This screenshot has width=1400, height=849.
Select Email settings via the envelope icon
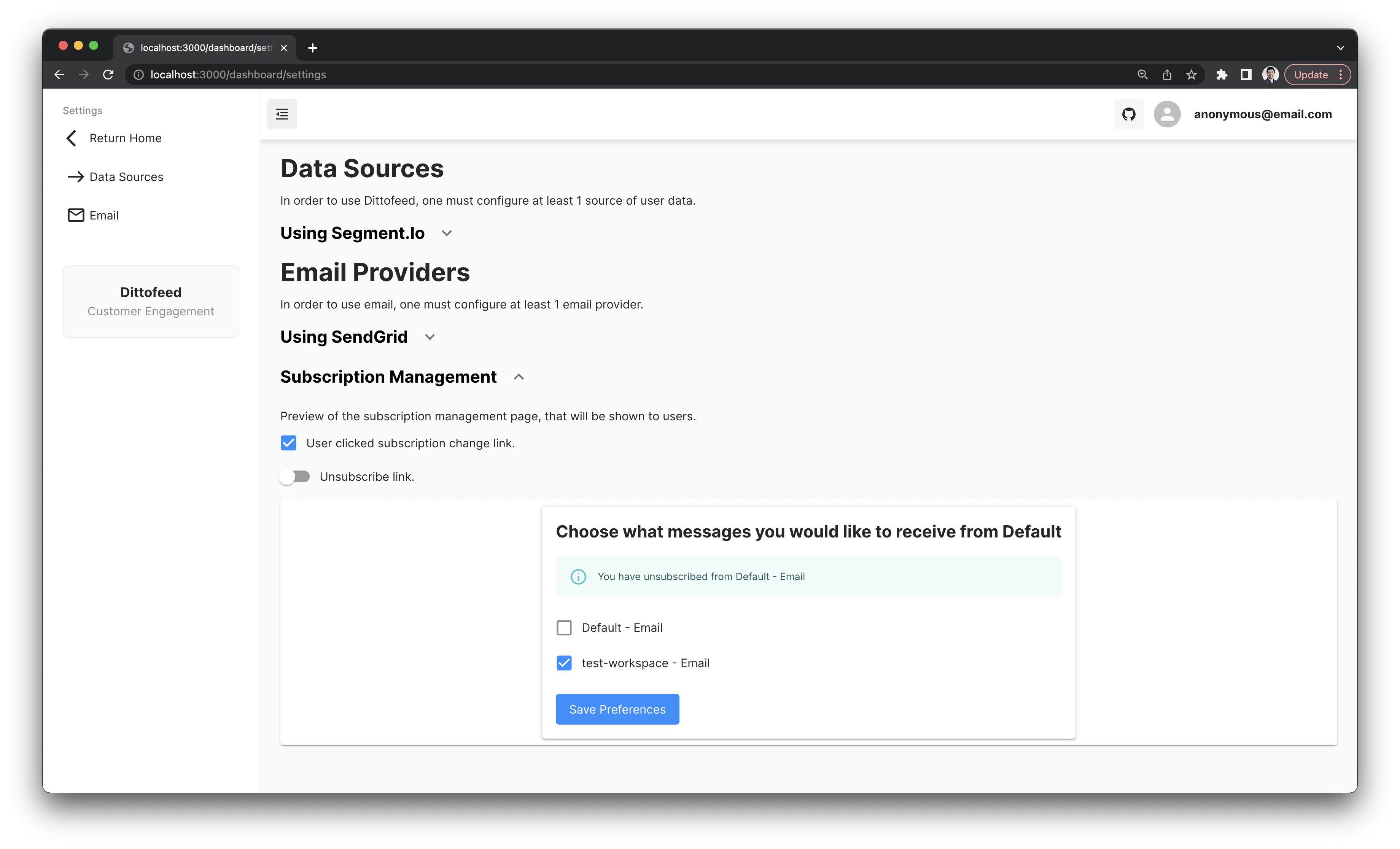click(76, 215)
